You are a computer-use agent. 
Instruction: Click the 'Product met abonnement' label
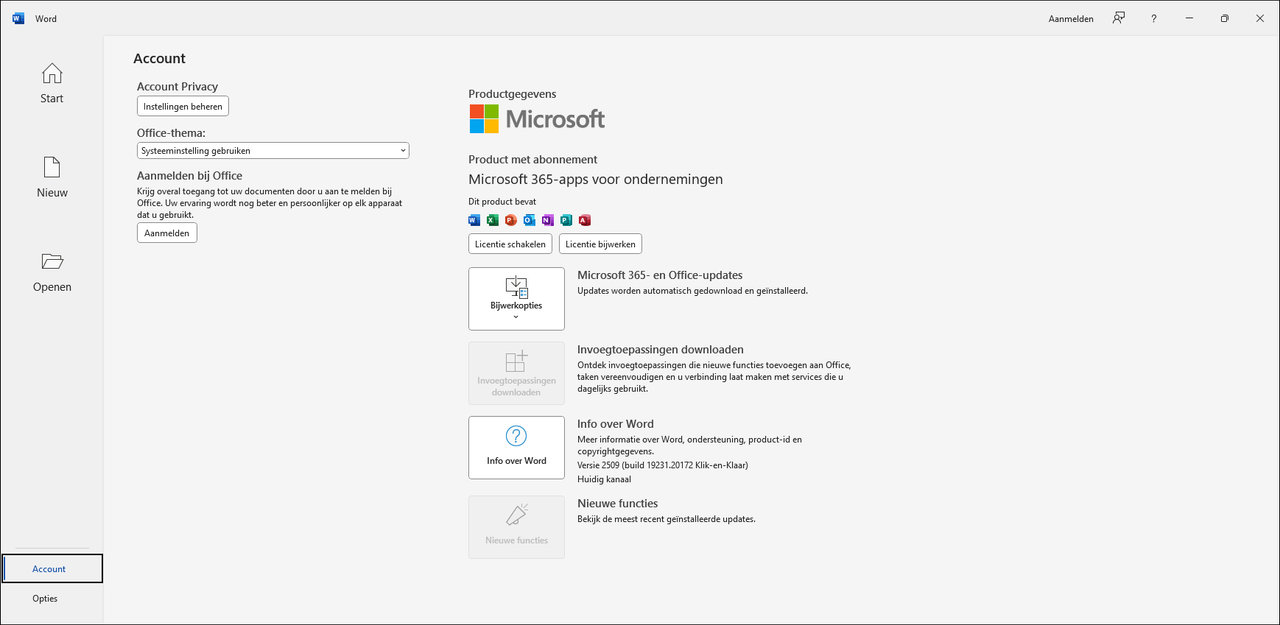[533, 159]
